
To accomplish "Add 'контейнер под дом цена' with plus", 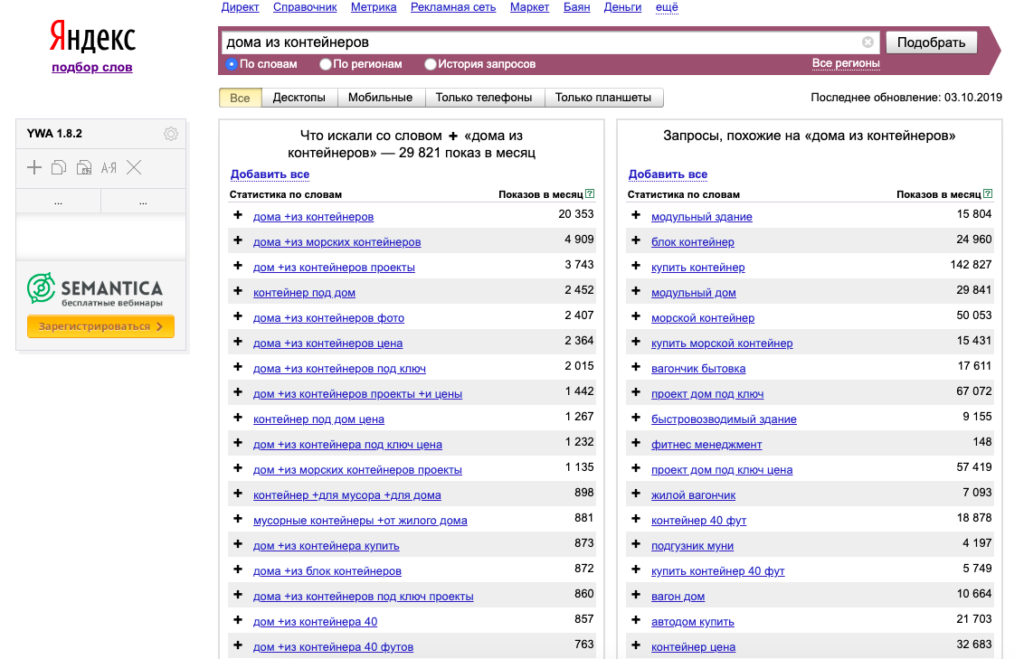I will click(238, 418).
